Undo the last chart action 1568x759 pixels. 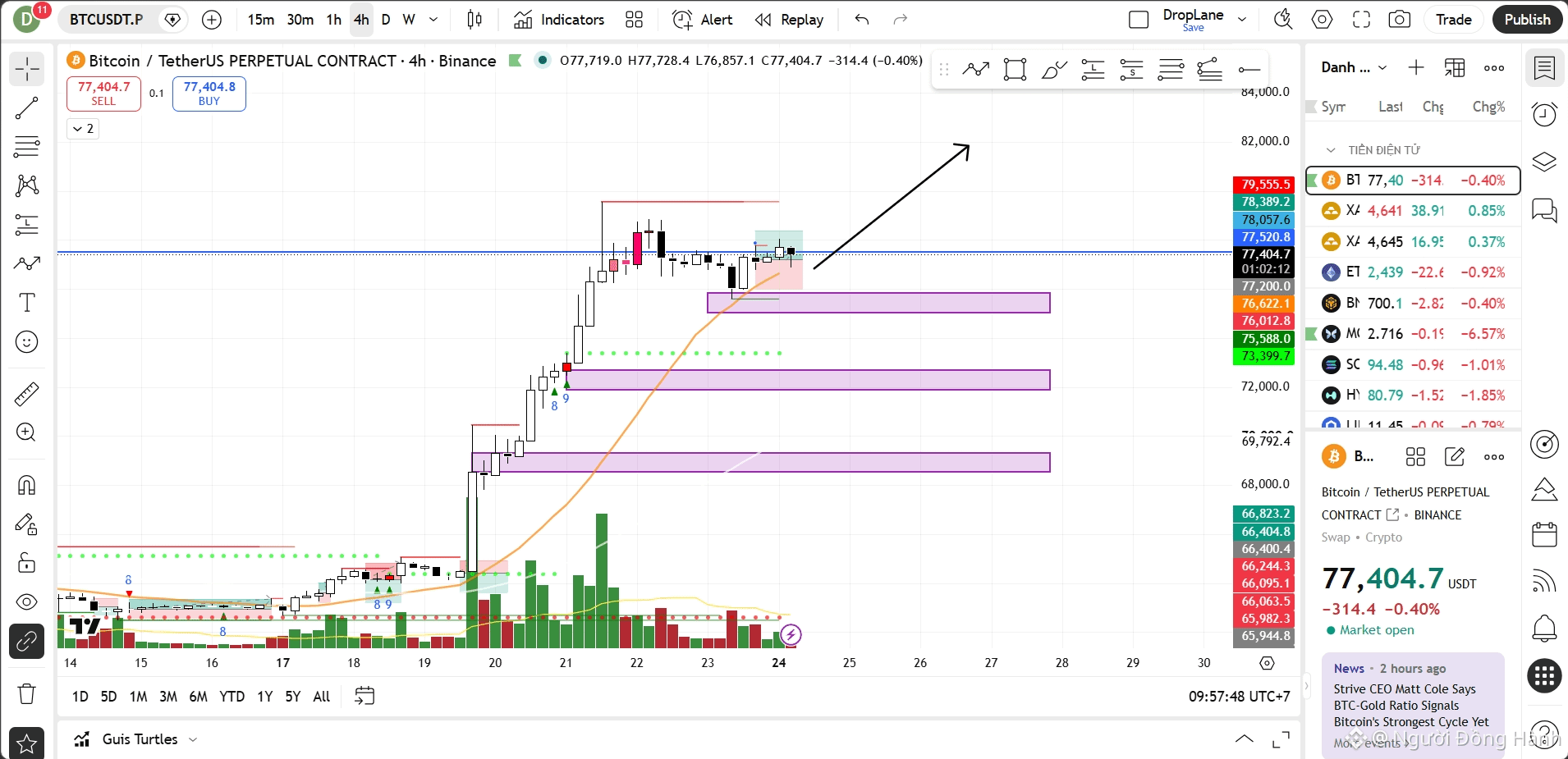861,20
